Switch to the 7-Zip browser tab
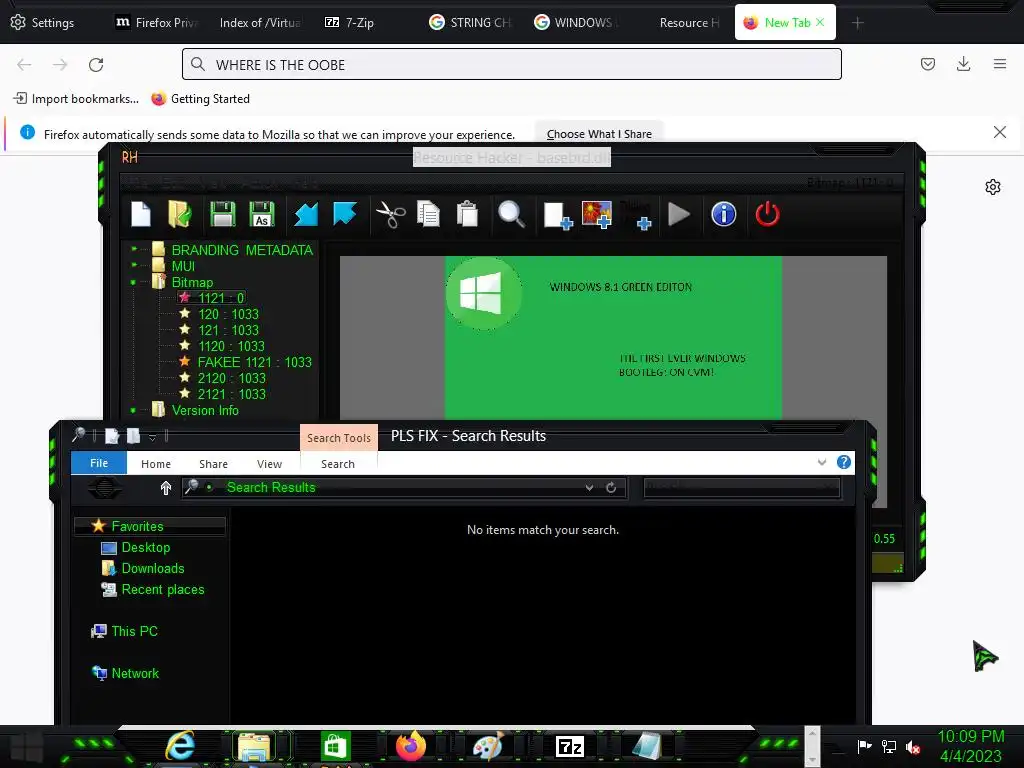1024x768 pixels. click(x=350, y=22)
